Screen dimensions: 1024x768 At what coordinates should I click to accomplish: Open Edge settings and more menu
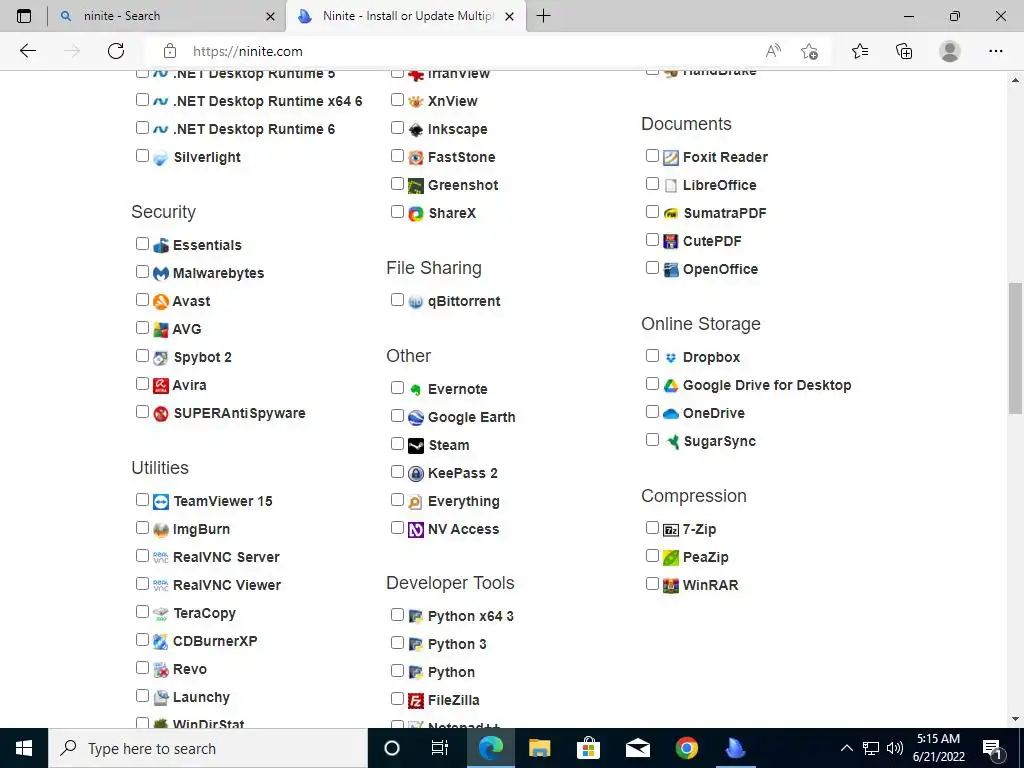pos(995,51)
